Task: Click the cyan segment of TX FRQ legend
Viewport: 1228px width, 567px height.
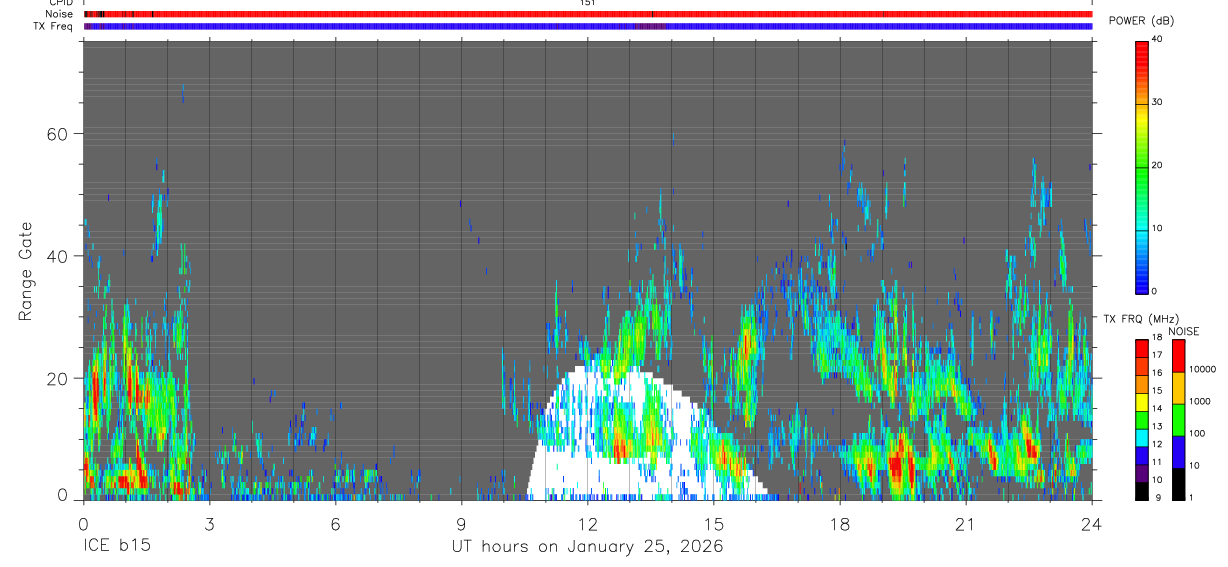Action: click(x=1143, y=437)
